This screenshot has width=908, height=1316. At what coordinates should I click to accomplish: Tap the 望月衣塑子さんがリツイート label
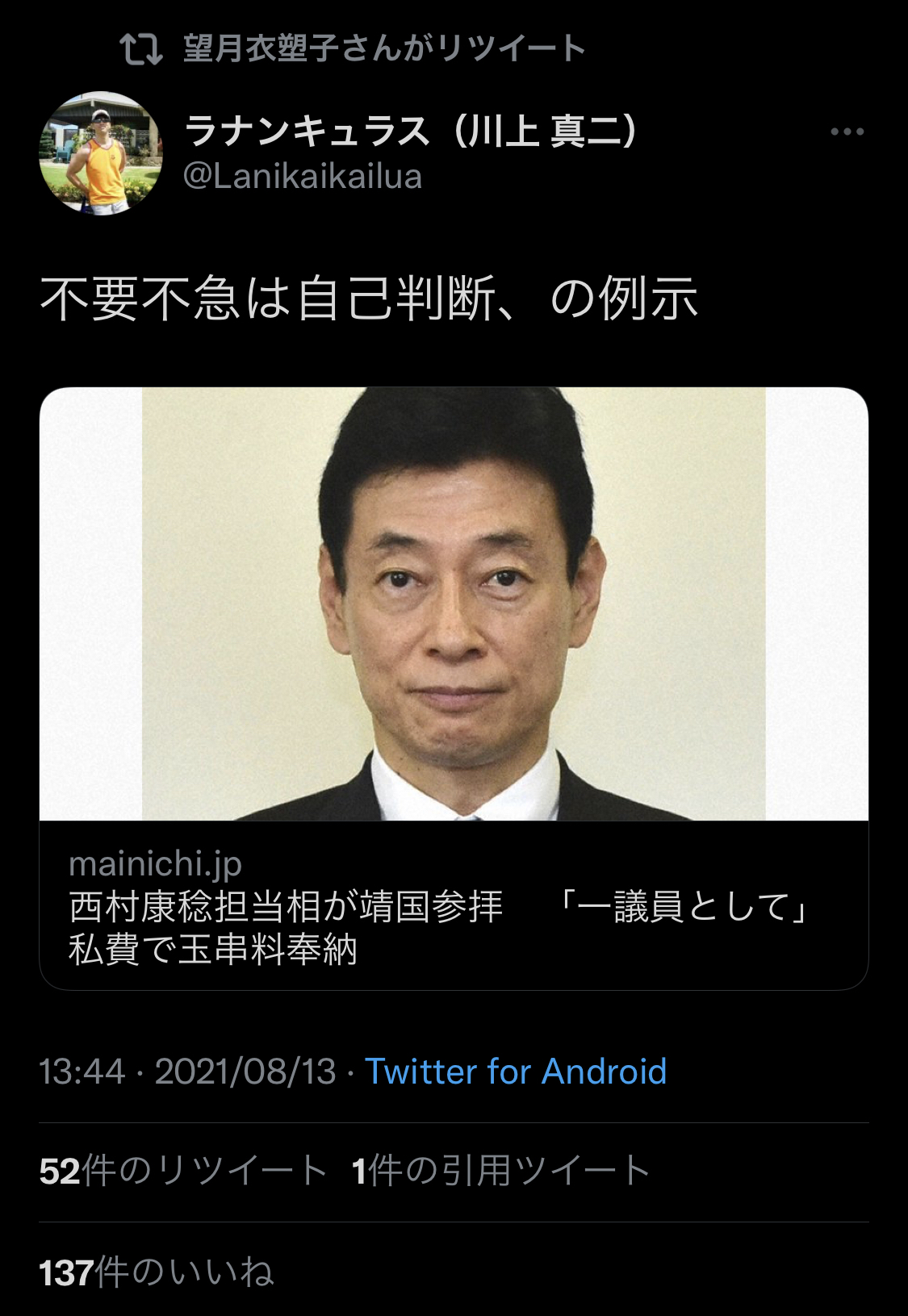(x=384, y=48)
